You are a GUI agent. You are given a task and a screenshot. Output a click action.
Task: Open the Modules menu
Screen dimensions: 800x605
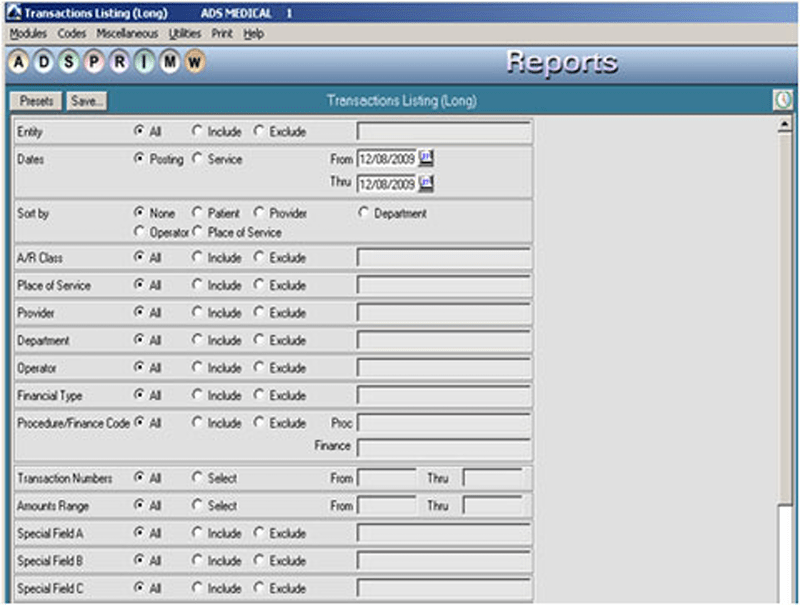coord(28,33)
